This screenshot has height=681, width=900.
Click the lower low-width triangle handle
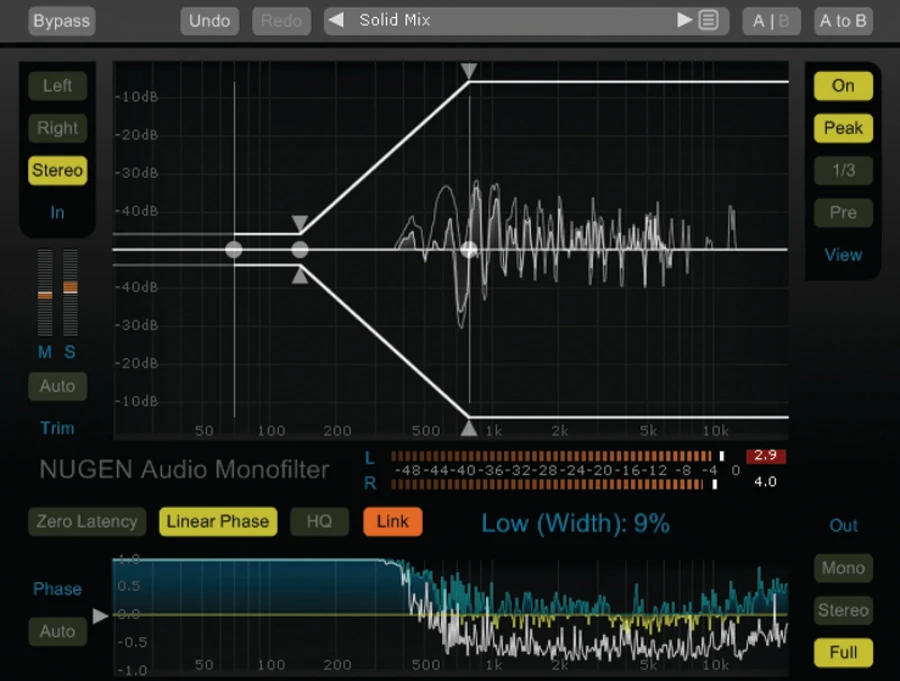300,276
